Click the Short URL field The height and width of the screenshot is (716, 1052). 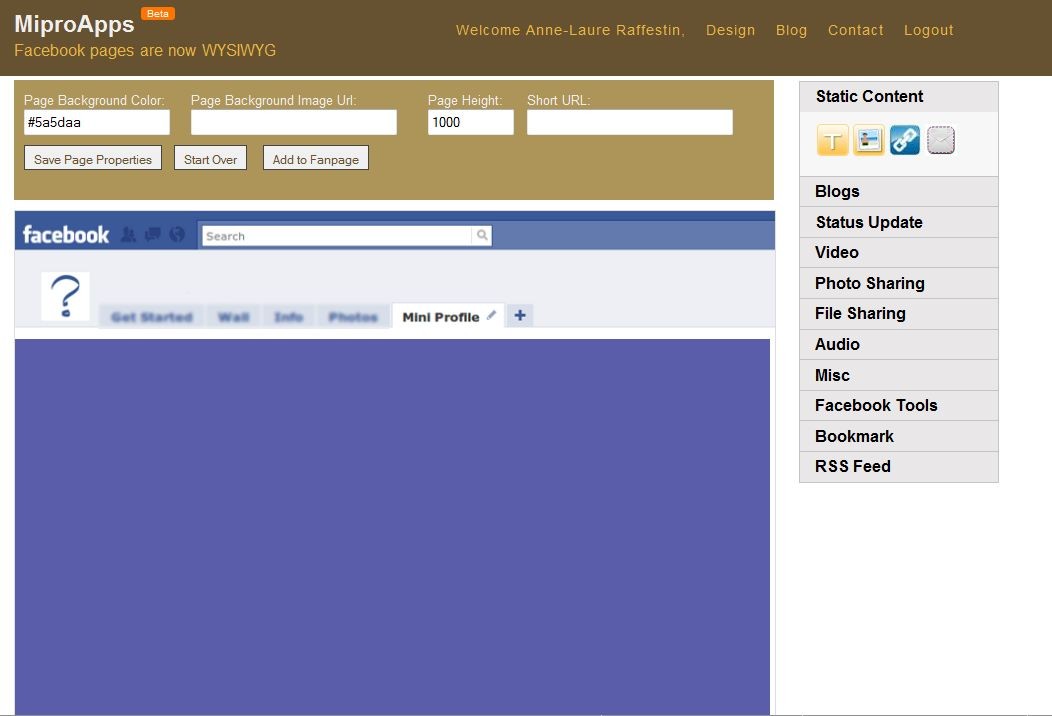tap(630, 122)
